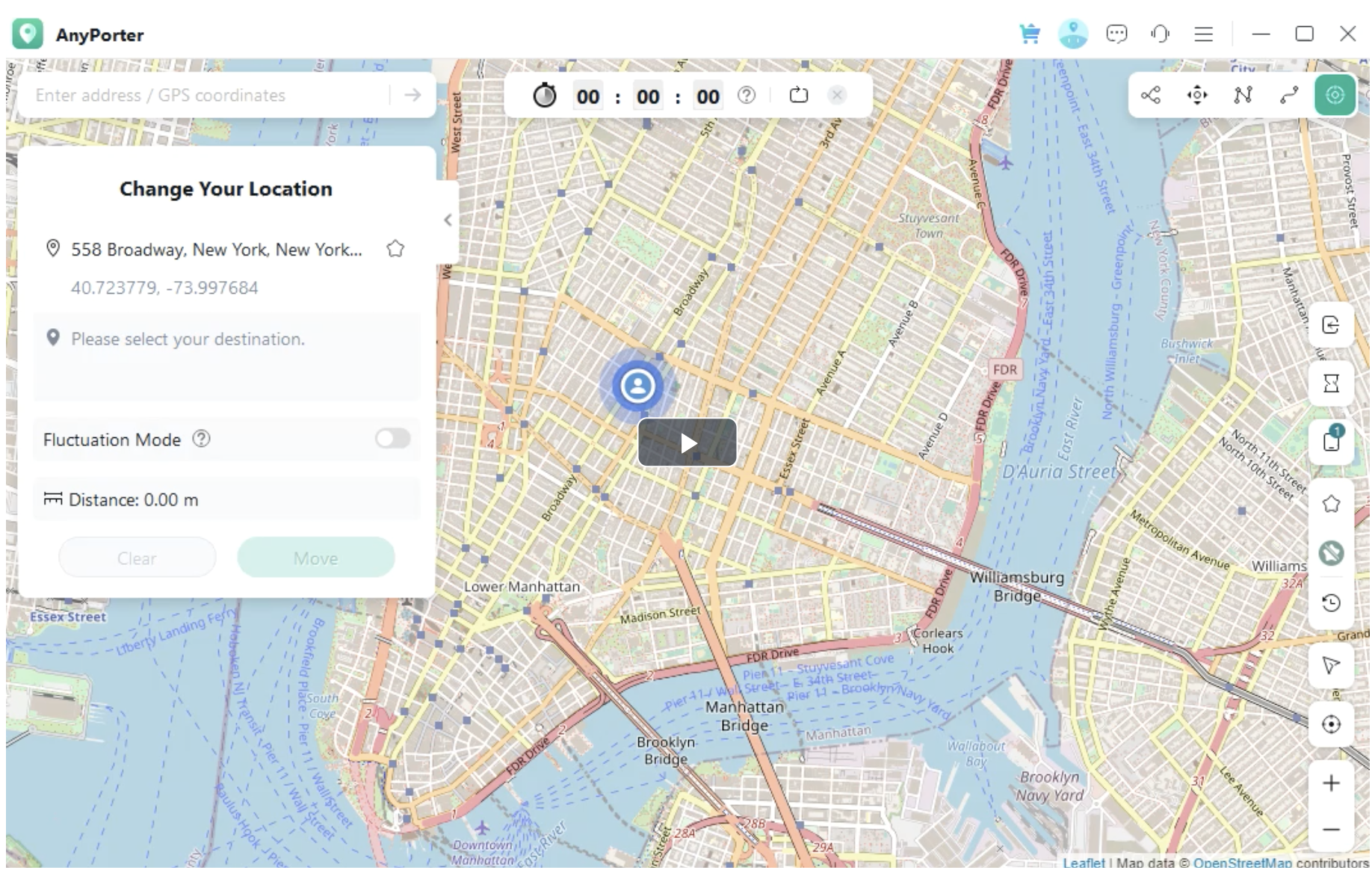
Task: Open the hamburger menu
Action: pyautogui.click(x=1203, y=34)
